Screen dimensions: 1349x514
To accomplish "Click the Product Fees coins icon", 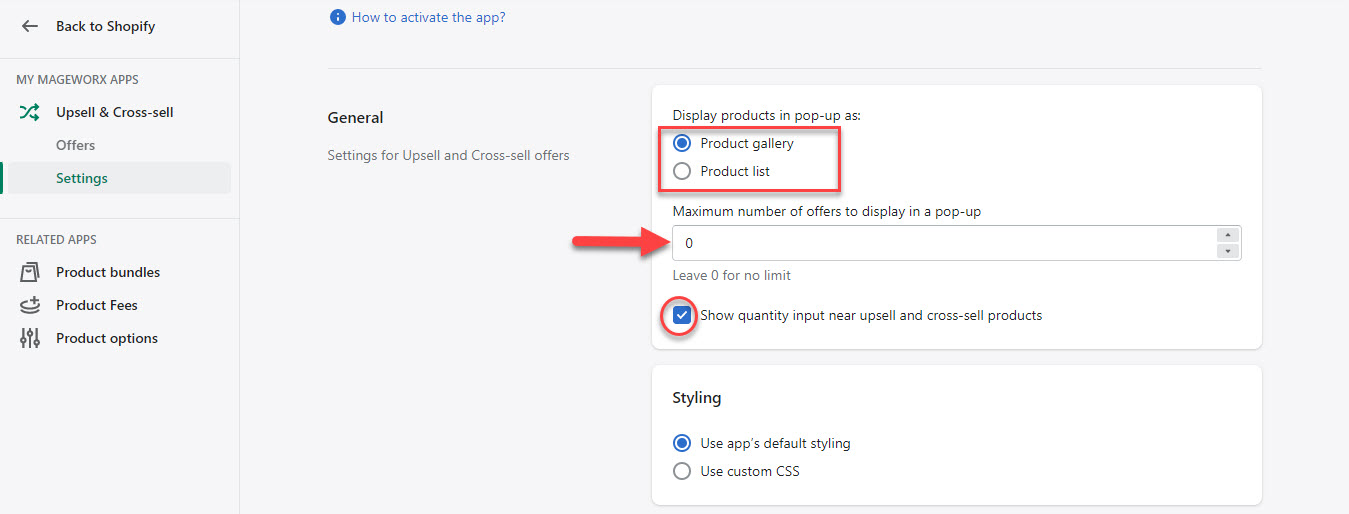I will coord(30,305).
